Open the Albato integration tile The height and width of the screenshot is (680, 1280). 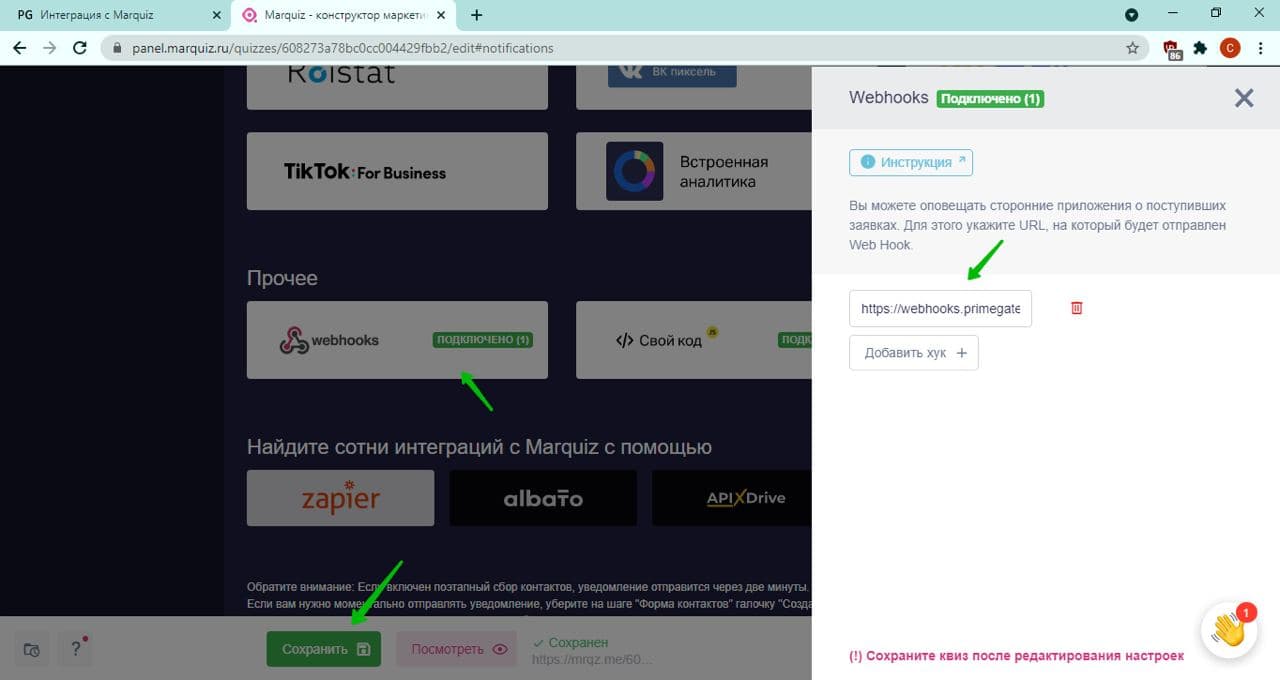pyautogui.click(x=543, y=498)
